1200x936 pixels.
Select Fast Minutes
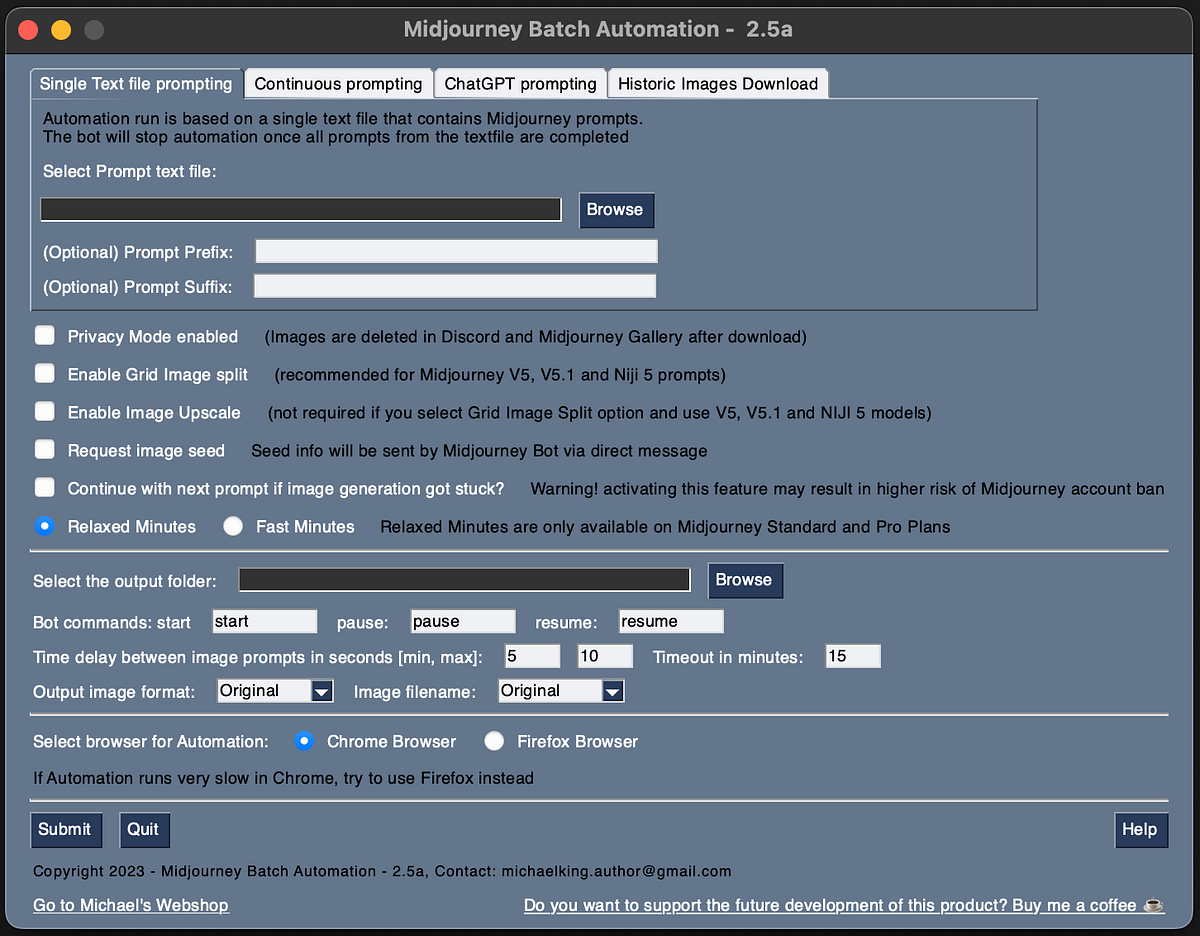[x=232, y=526]
